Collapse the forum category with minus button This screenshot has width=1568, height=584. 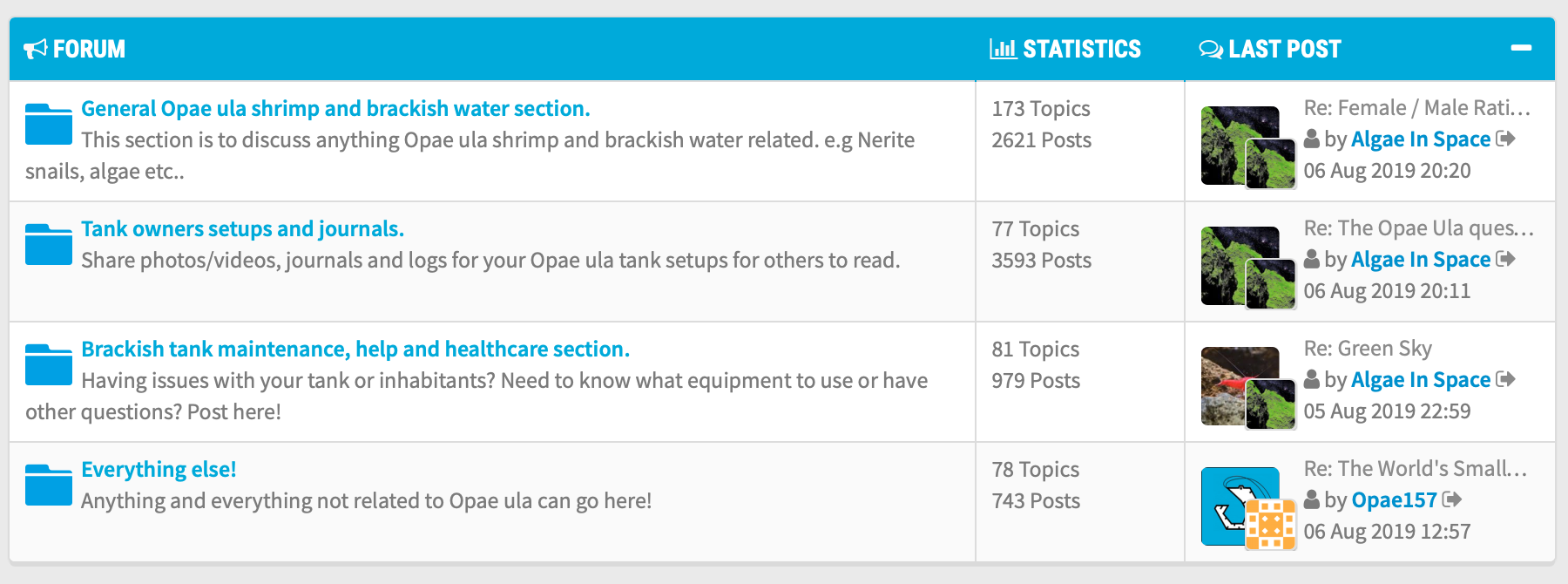coord(1521,48)
